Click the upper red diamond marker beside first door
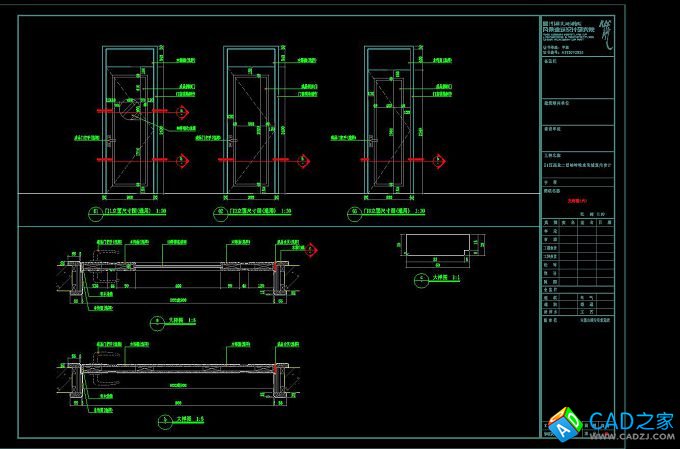The width and height of the screenshot is (680, 449). click(182, 110)
